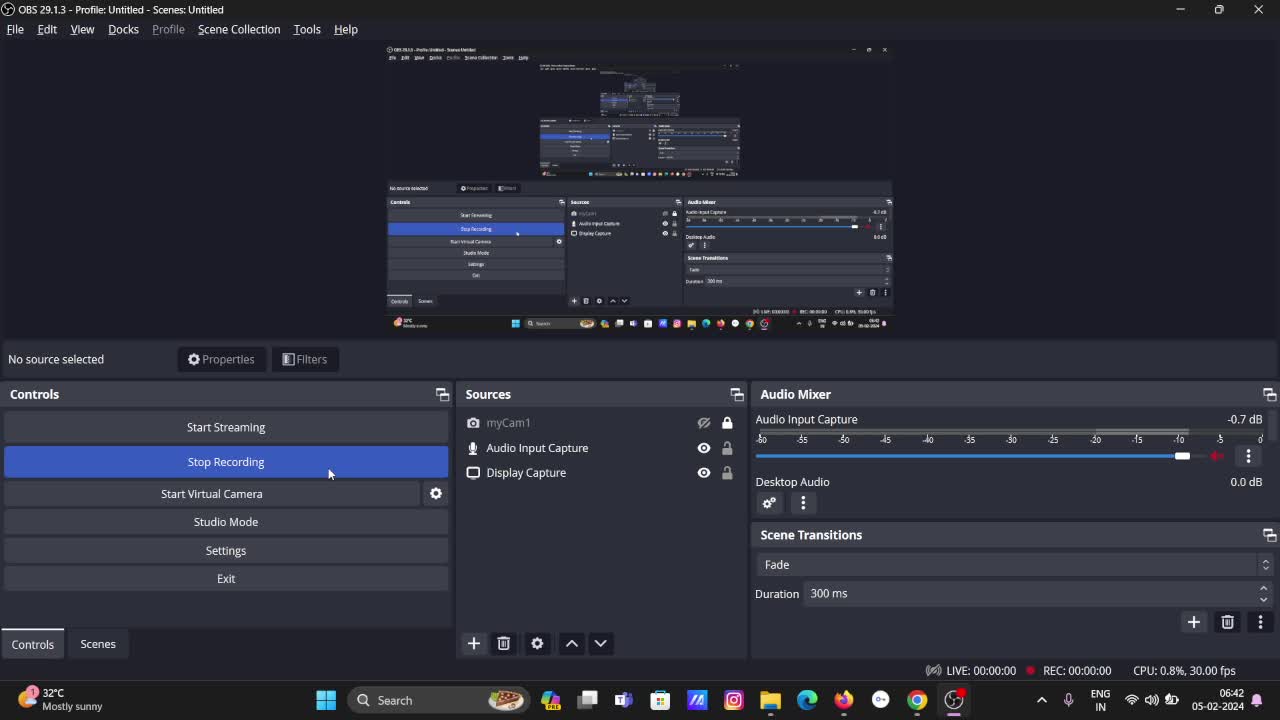This screenshot has height=720, width=1280.
Task: Open source properties gear in Sources toolbar
Action: [537, 644]
